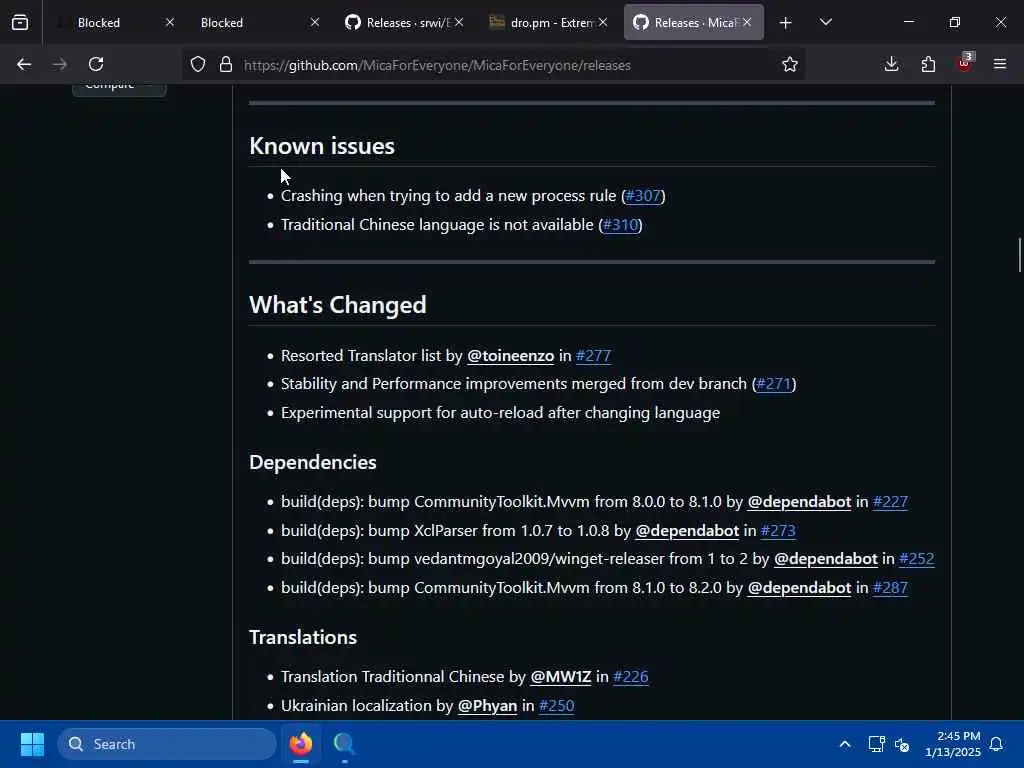Bookmark this page with the star icon
Image resolution: width=1024 pixels, height=768 pixels.
(x=790, y=64)
